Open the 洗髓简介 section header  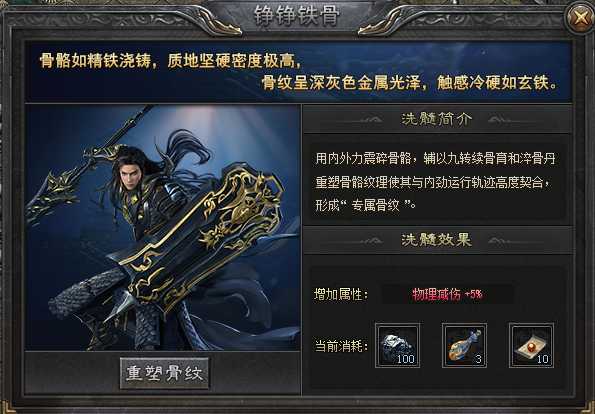pos(437,119)
